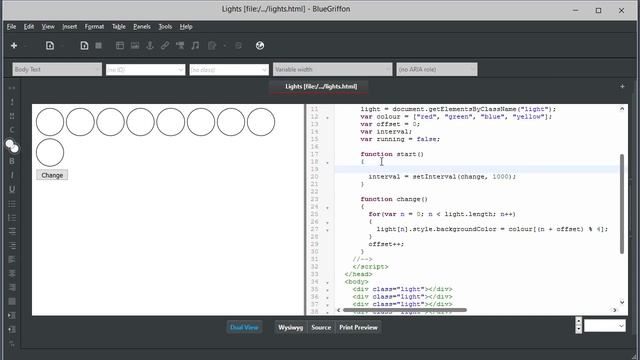Collapse the fold marker on line 12
640x360 pixels.
click(327, 118)
